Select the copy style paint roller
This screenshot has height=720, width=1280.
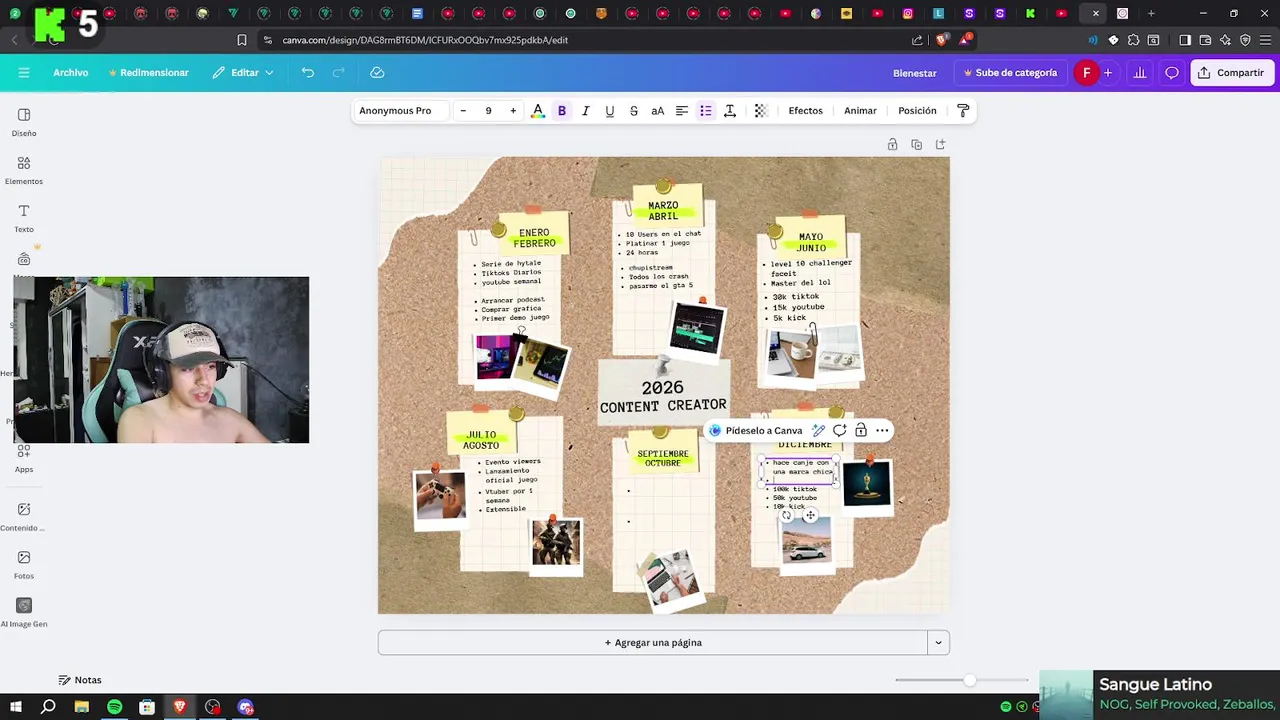tap(963, 111)
